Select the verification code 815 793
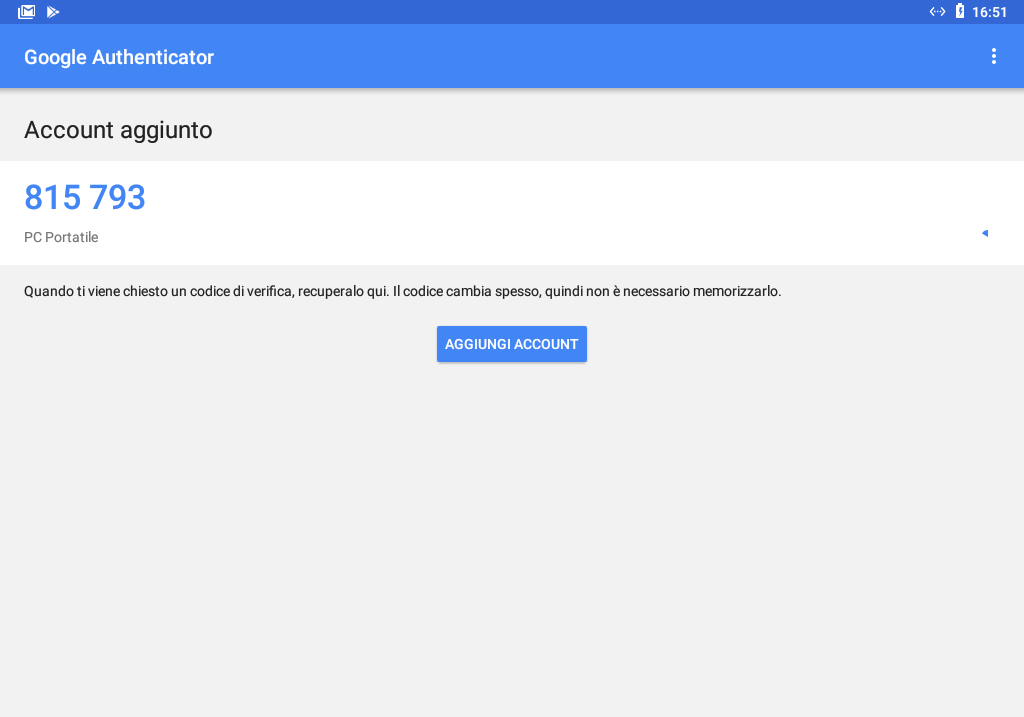 point(85,197)
